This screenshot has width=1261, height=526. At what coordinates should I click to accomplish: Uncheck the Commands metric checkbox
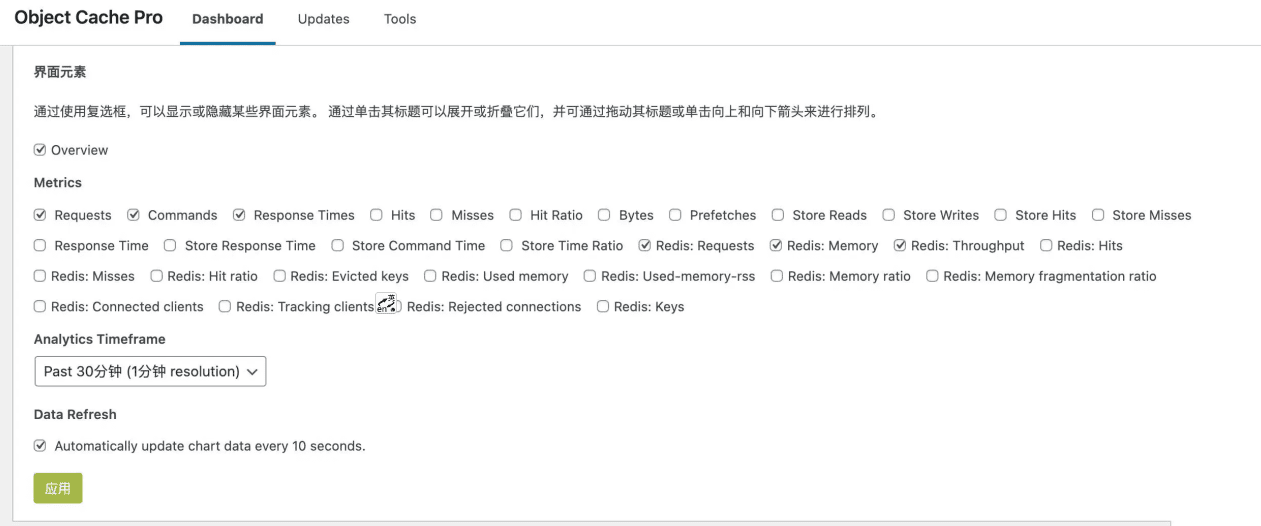click(x=133, y=215)
